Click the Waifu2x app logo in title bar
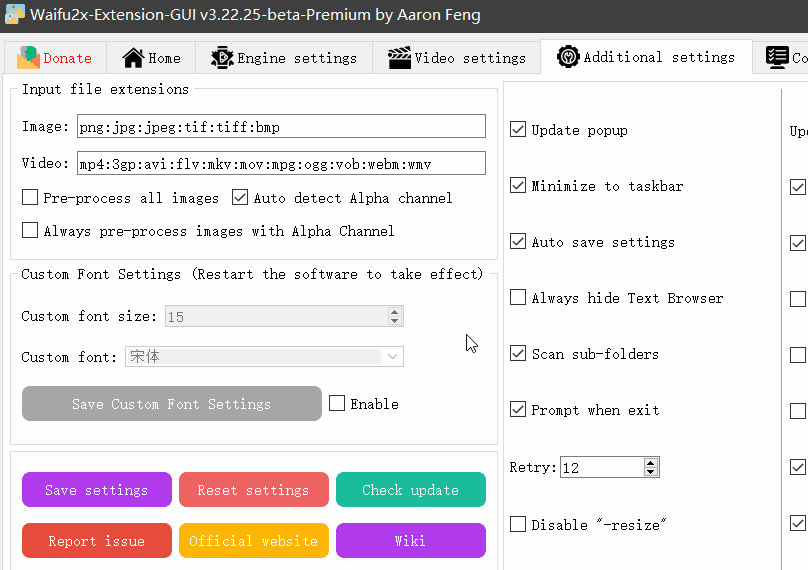The image size is (808, 570). tap(14, 14)
